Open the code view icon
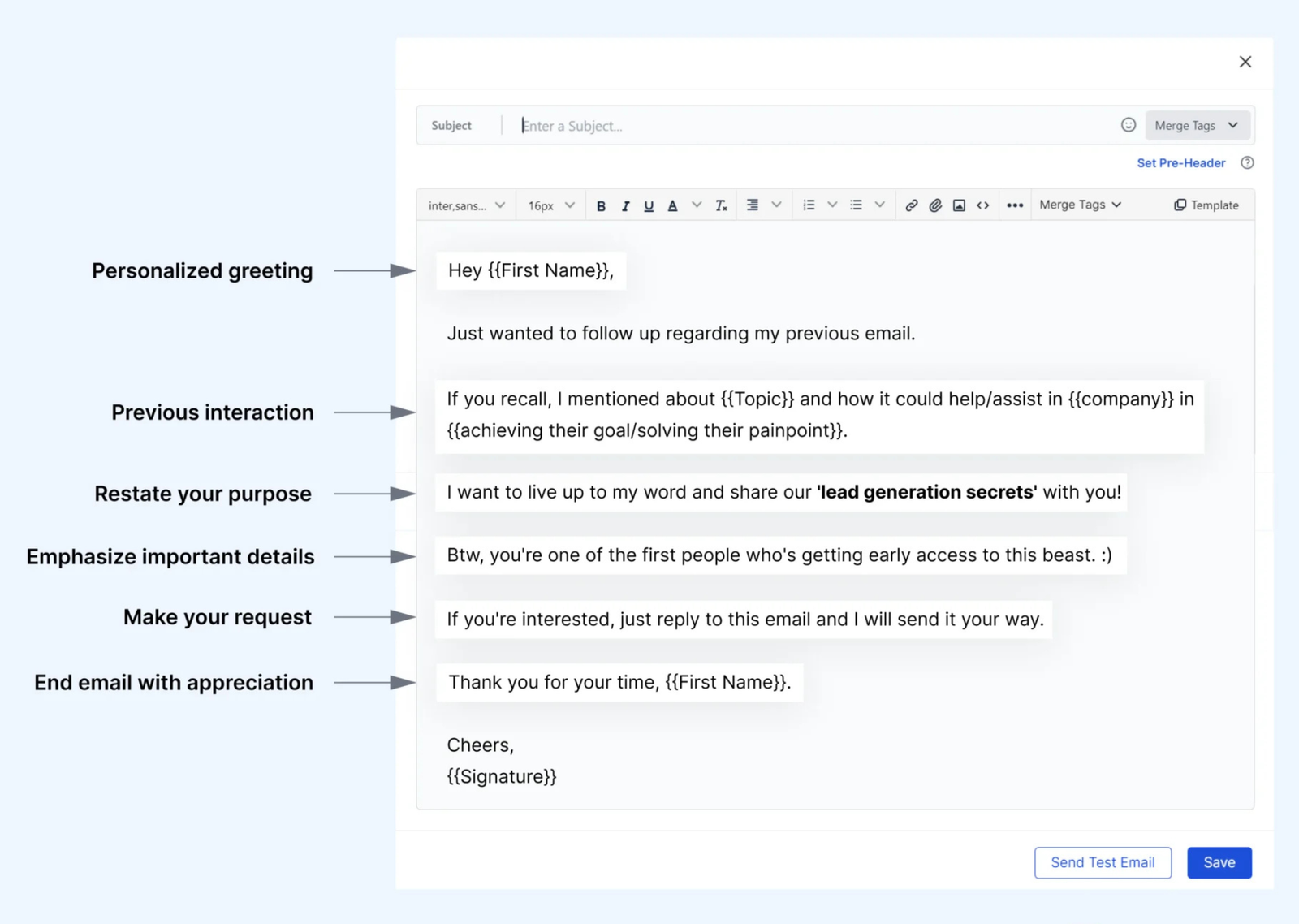Image resolution: width=1299 pixels, height=924 pixels. [x=982, y=205]
